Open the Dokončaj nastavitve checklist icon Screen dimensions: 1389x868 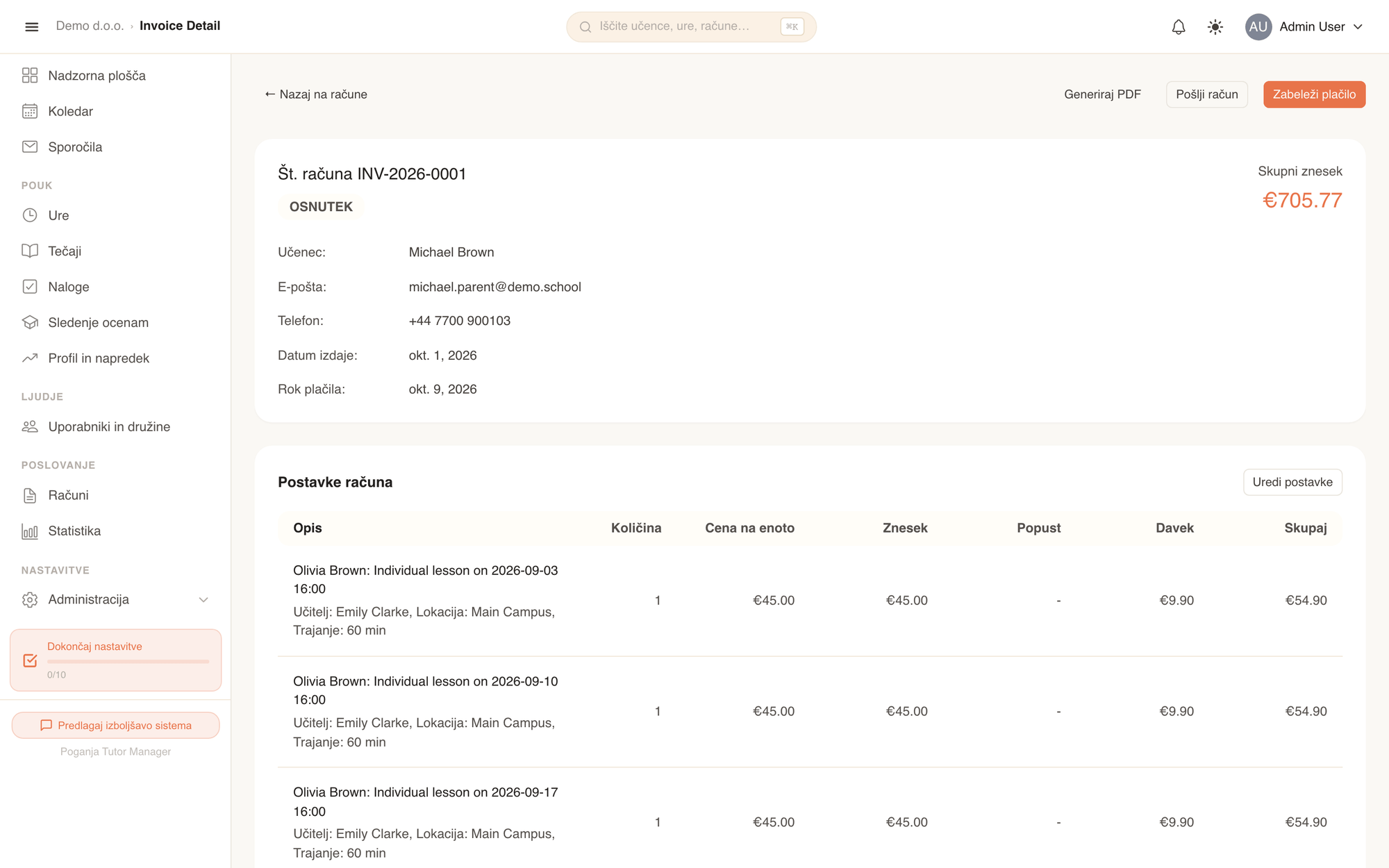pos(30,660)
